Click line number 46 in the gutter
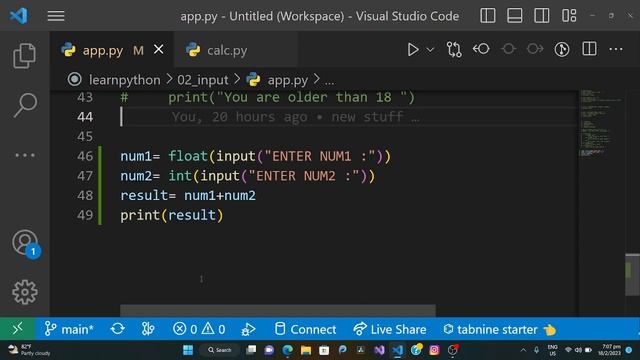 click(x=85, y=156)
